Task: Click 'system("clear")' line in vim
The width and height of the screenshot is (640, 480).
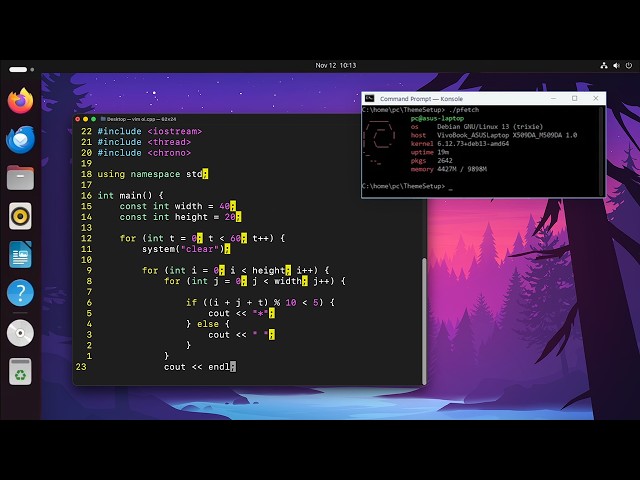Action: [x=186, y=249]
